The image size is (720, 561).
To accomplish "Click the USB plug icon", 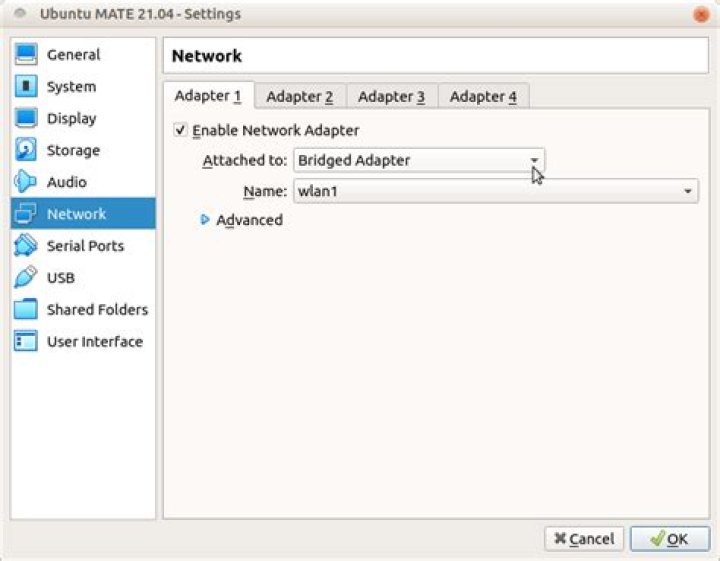I will click(x=25, y=277).
